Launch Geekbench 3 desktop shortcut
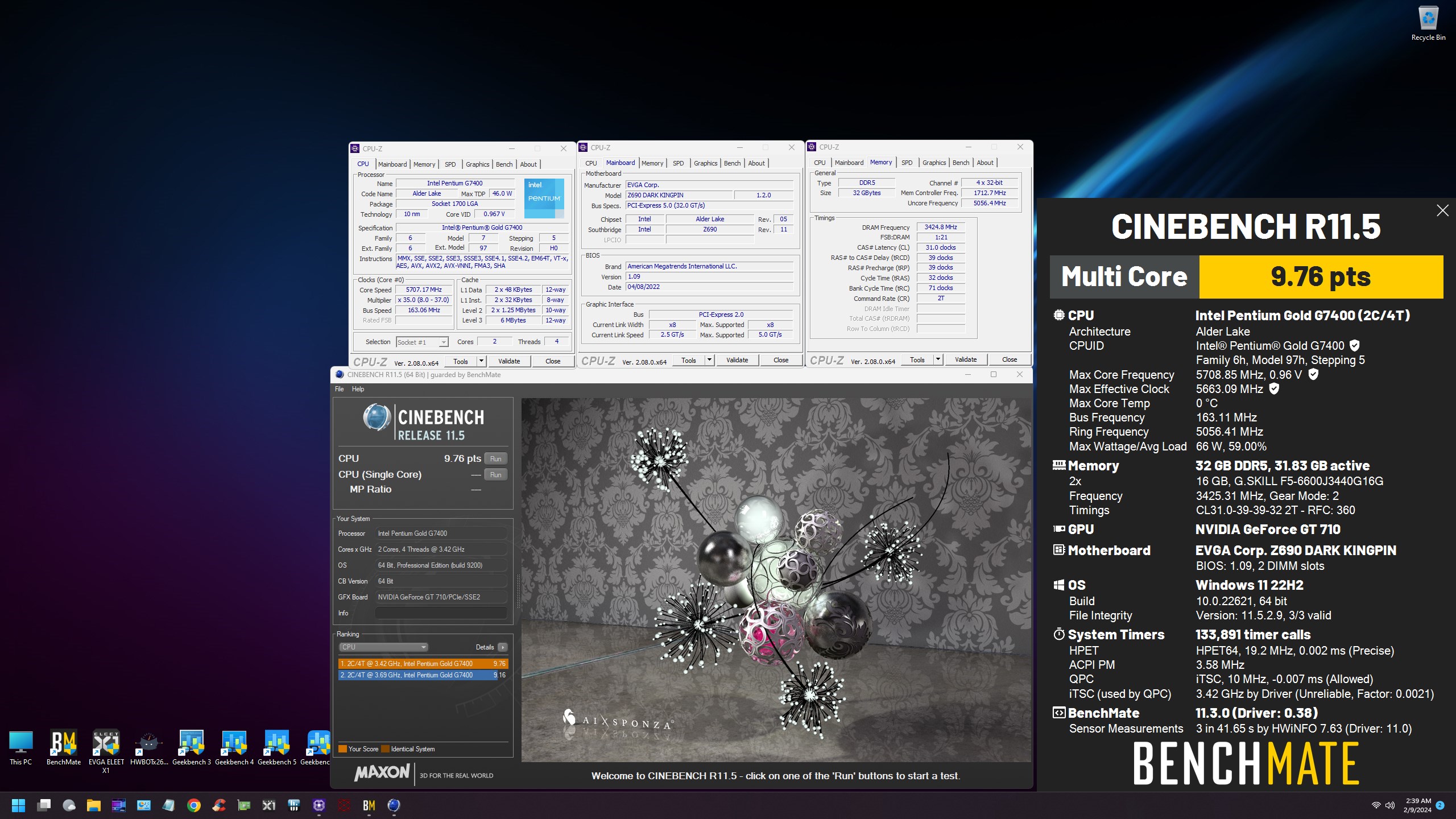The width and height of the screenshot is (1456, 819). 192,748
